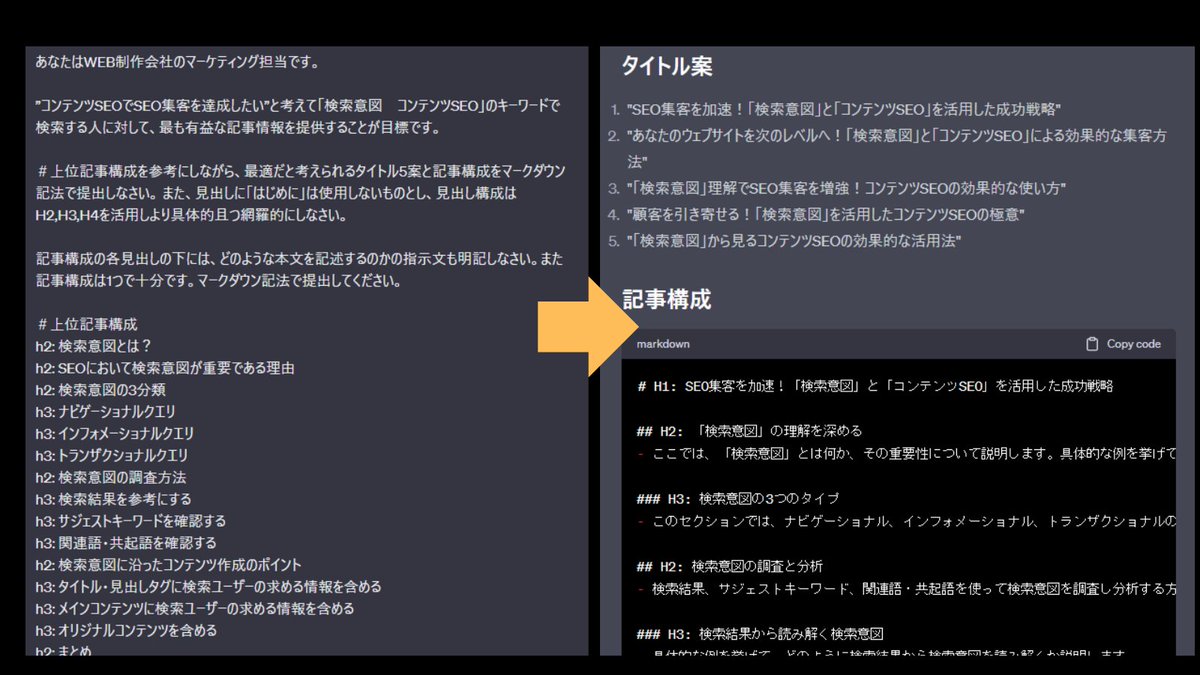Click the 'markdown' code block label
Viewport: 1200px width, 675px height.
663,344
